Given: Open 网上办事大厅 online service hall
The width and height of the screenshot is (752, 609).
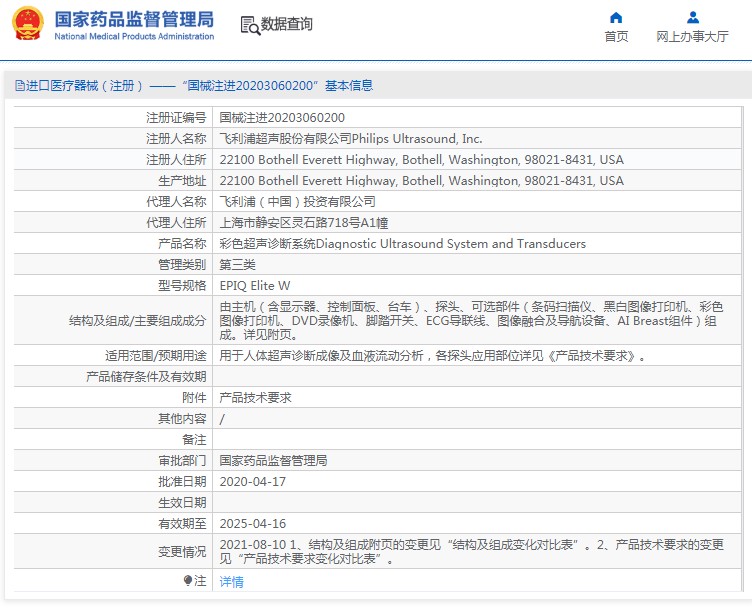Looking at the screenshot, I should pyautogui.click(x=692, y=36).
